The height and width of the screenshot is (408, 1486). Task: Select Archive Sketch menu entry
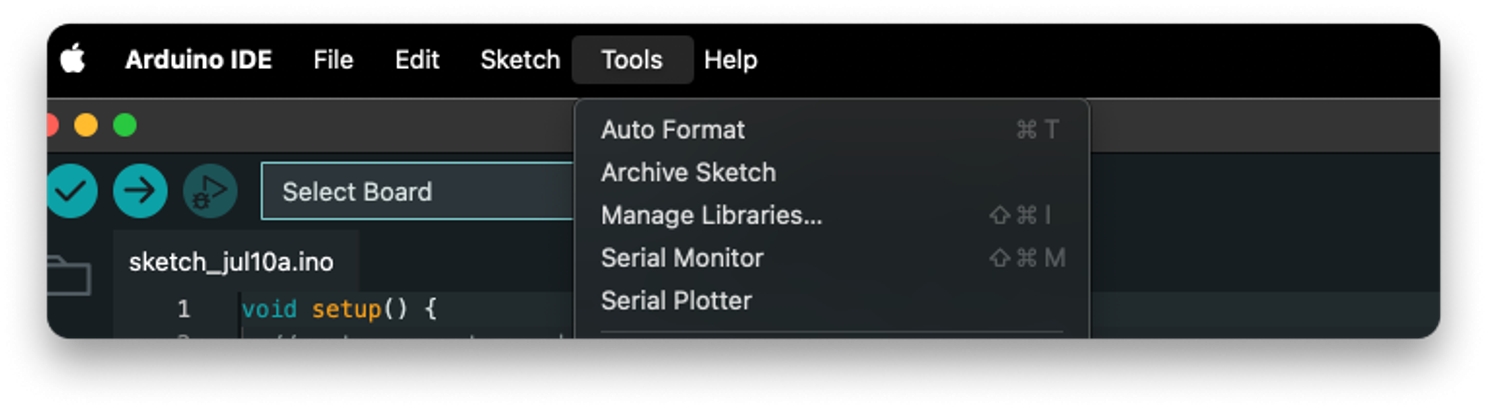[830, 173]
